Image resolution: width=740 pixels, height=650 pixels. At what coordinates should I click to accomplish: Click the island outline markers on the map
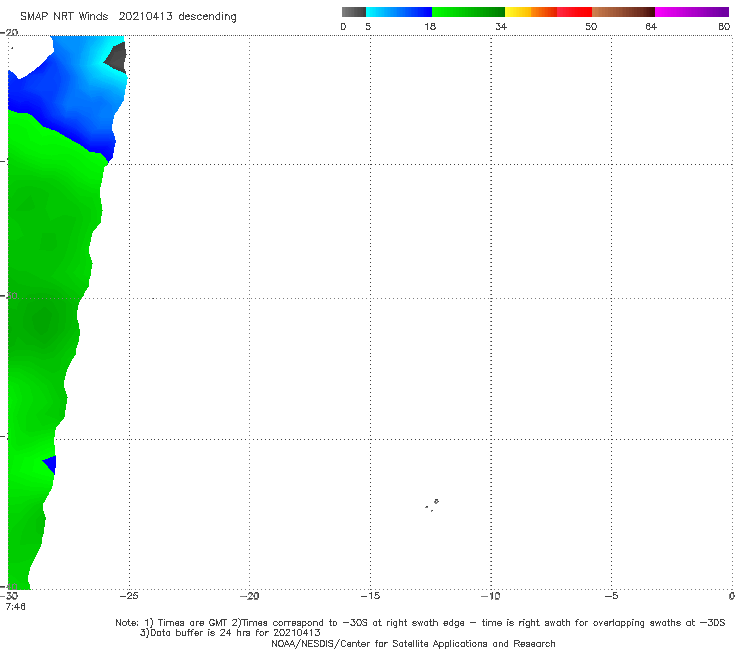click(432, 505)
